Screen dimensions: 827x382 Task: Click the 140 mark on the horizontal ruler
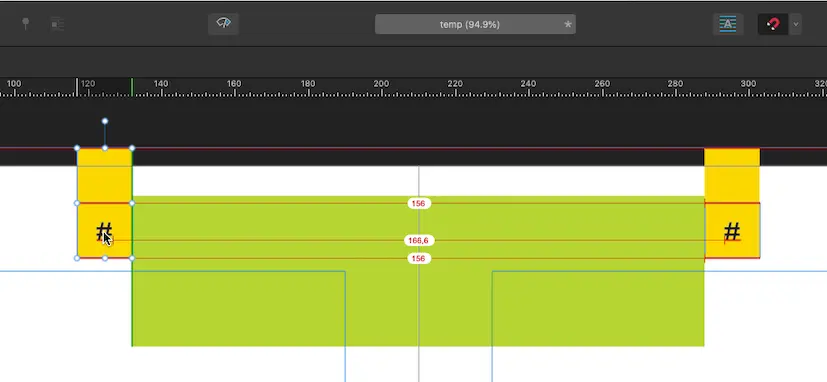point(161,84)
